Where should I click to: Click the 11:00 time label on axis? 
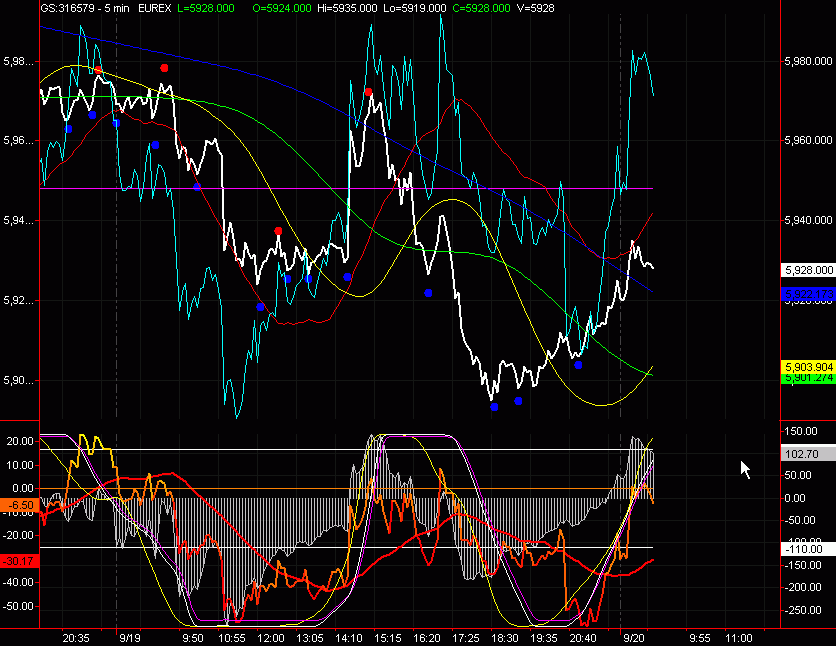coord(738,637)
